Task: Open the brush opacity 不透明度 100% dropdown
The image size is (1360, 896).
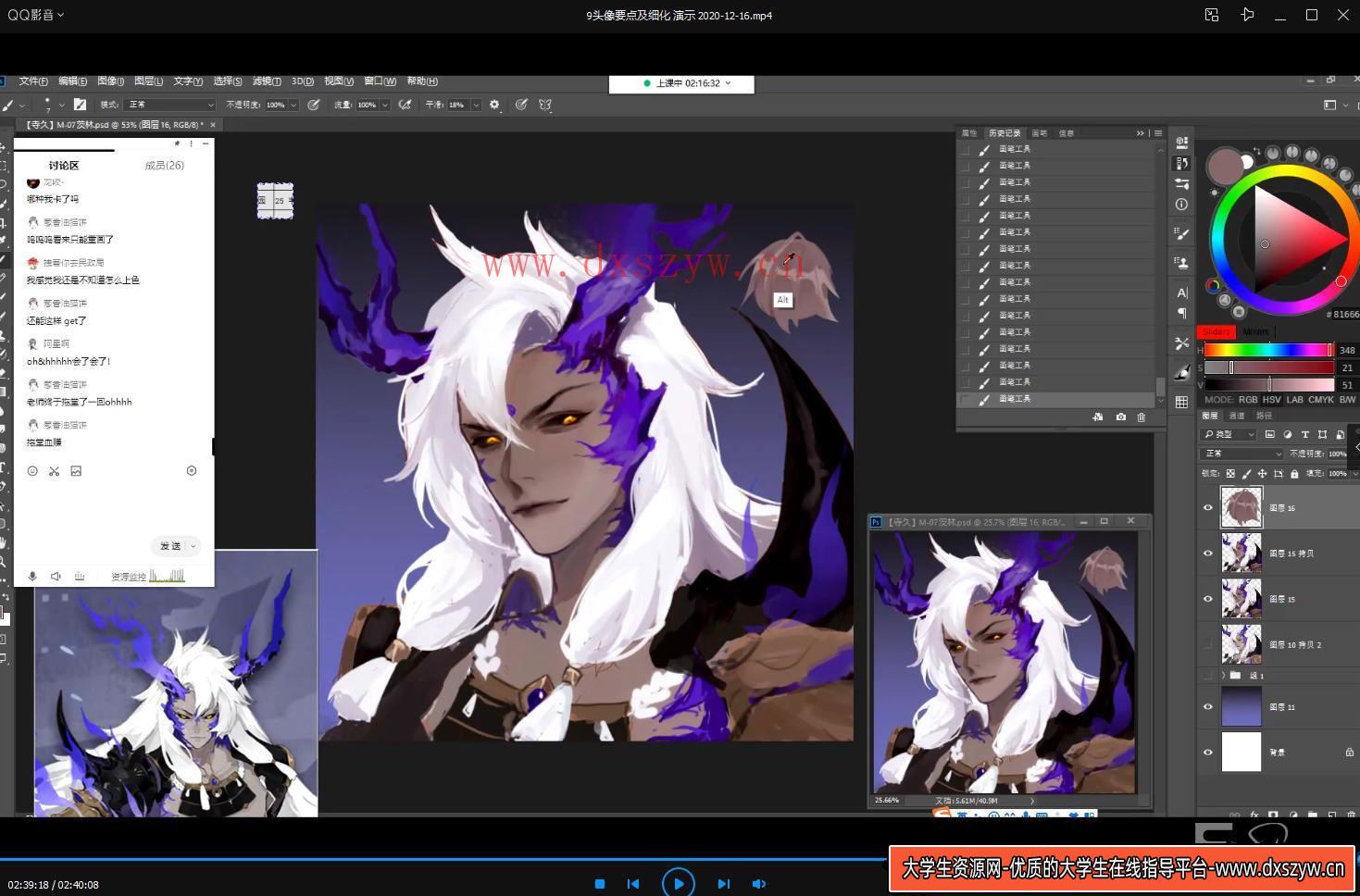Action: click(x=293, y=105)
